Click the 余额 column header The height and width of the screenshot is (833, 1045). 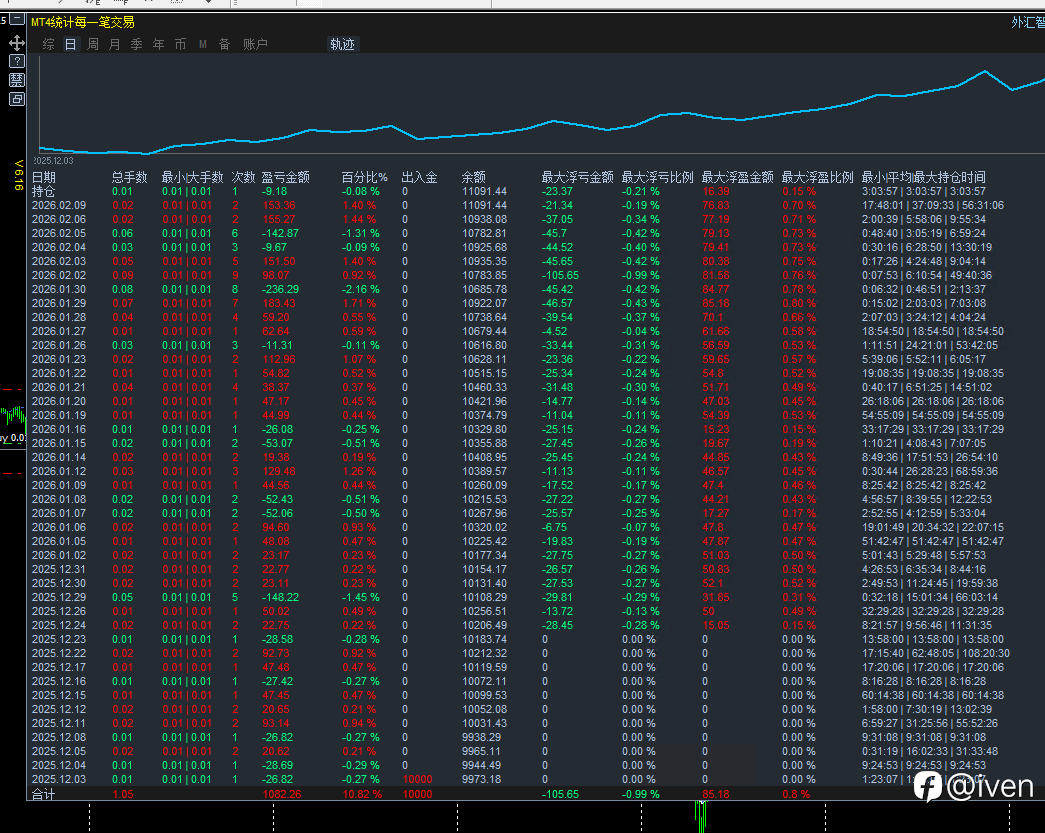coord(474,177)
